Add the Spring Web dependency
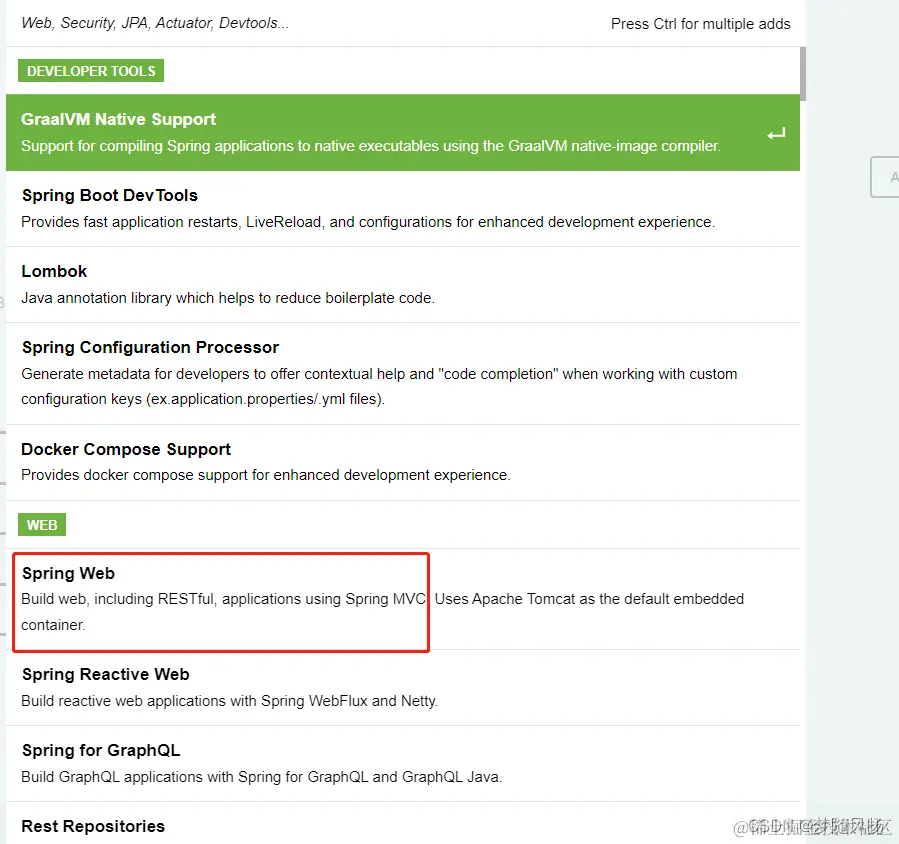Image resolution: width=899 pixels, height=844 pixels. point(402,599)
